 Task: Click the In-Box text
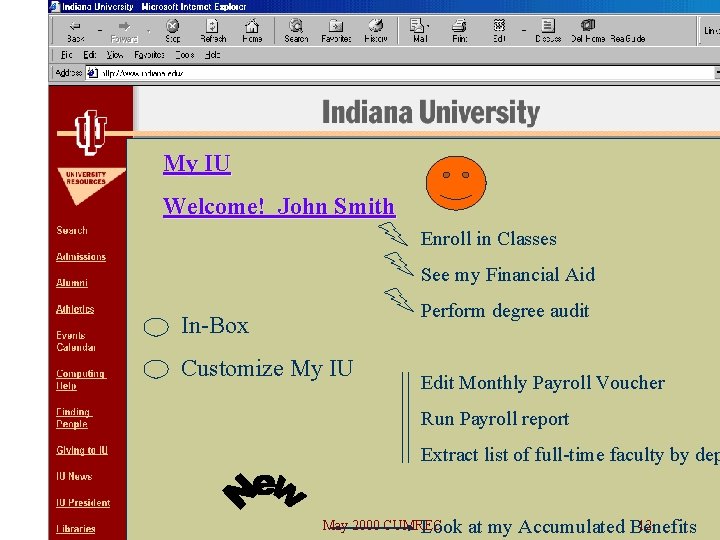215,326
